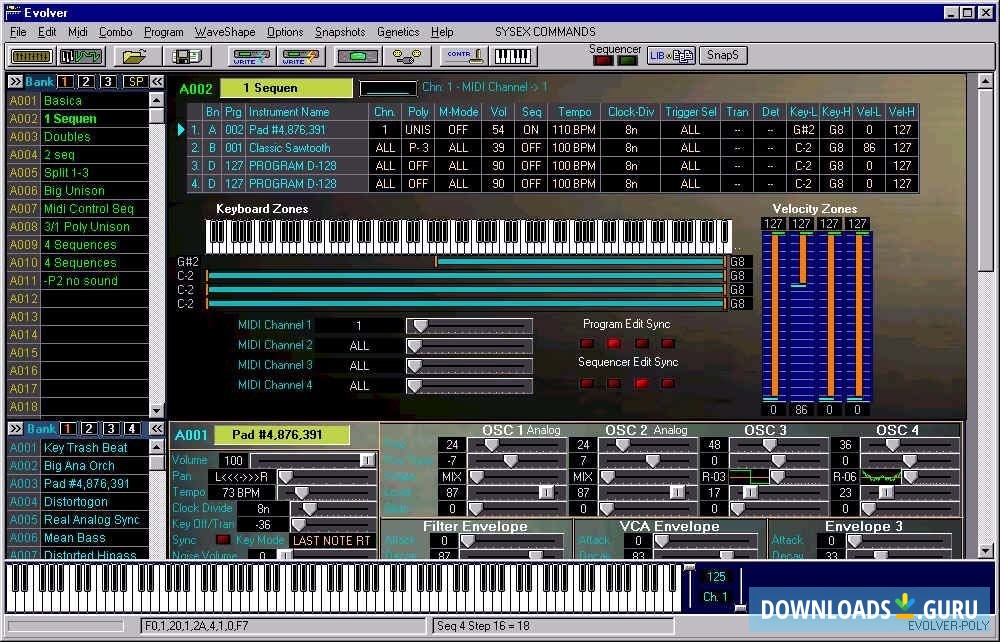Click the open folder toolbar icon
1000x642 pixels.
pos(135,56)
